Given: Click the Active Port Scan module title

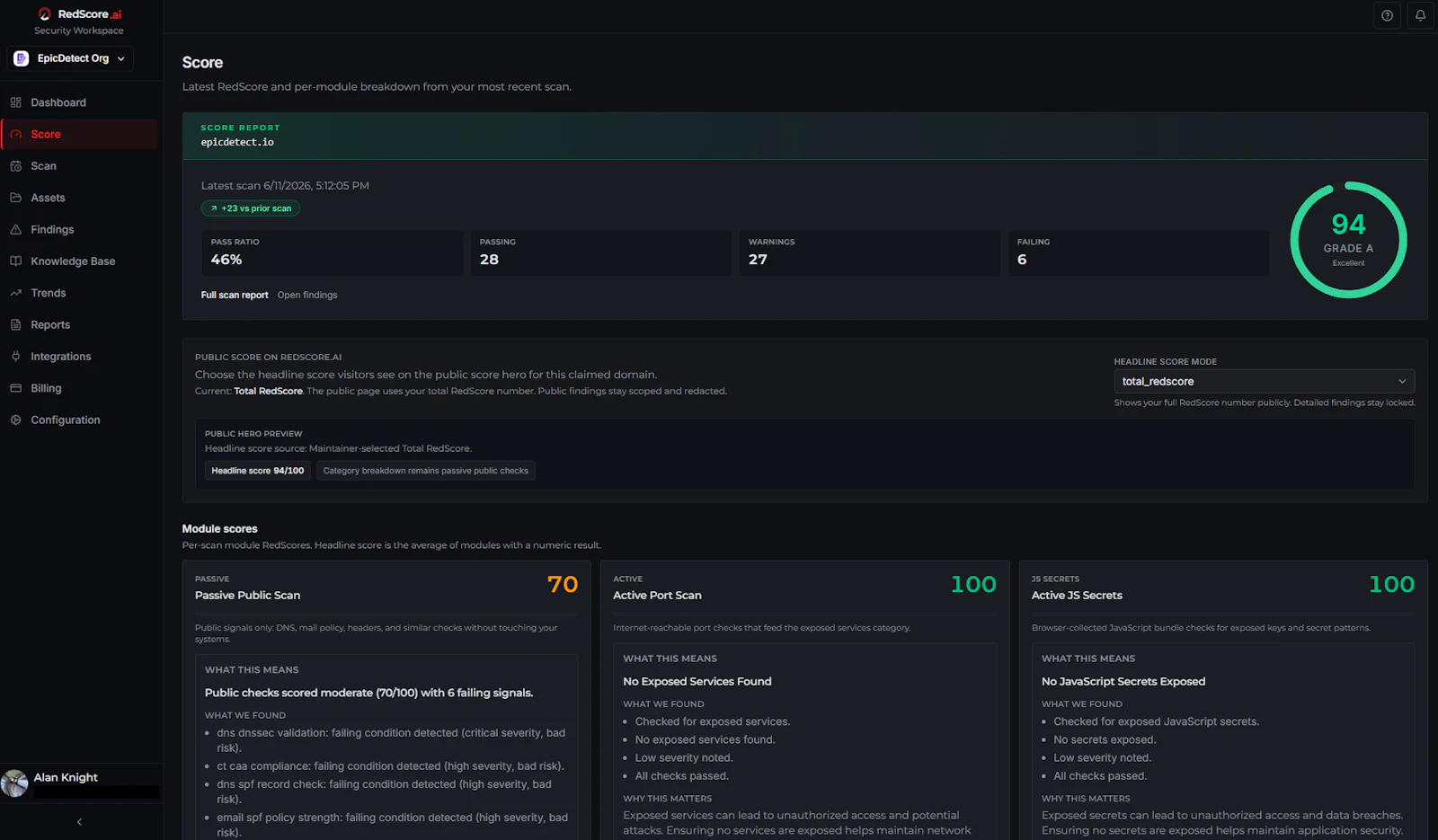Looking at the screenshot, I should [657, 596].
